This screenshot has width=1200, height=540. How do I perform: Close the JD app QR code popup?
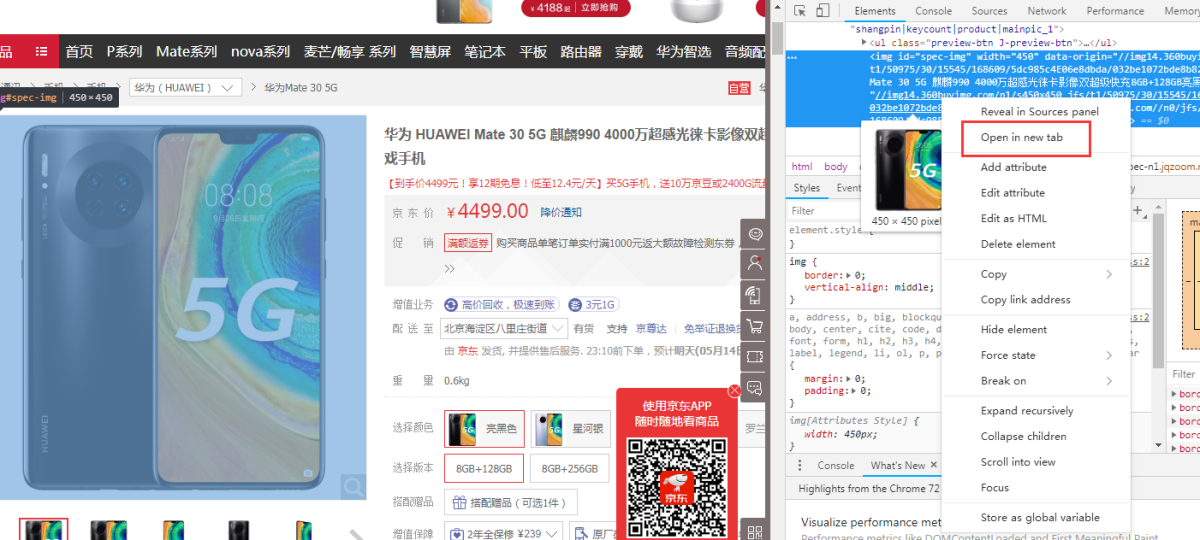point(735,390)
